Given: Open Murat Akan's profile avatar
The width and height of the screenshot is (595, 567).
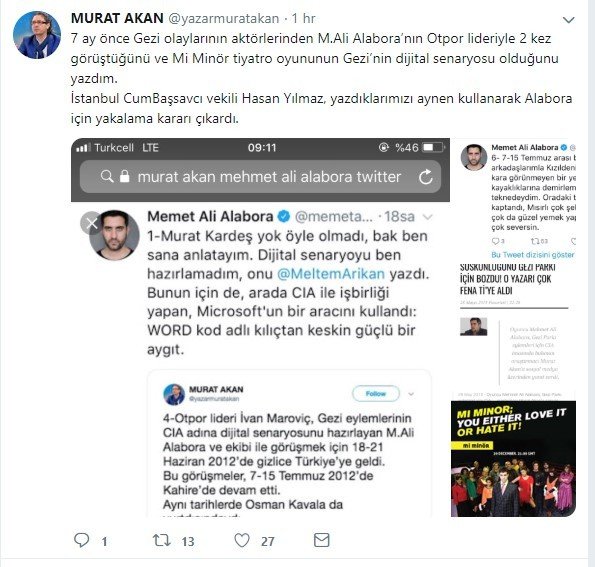Looking at the screenshot, I should point(37,35).
